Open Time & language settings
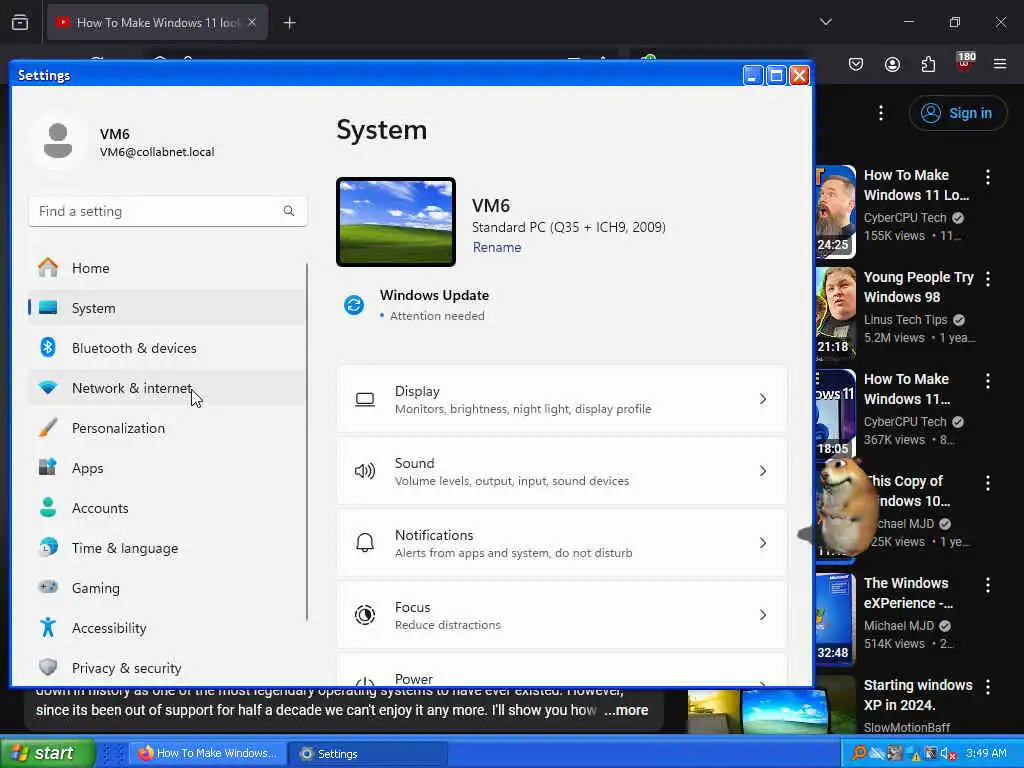Viewport: 1024px width, 768px height. click(167, 548)
